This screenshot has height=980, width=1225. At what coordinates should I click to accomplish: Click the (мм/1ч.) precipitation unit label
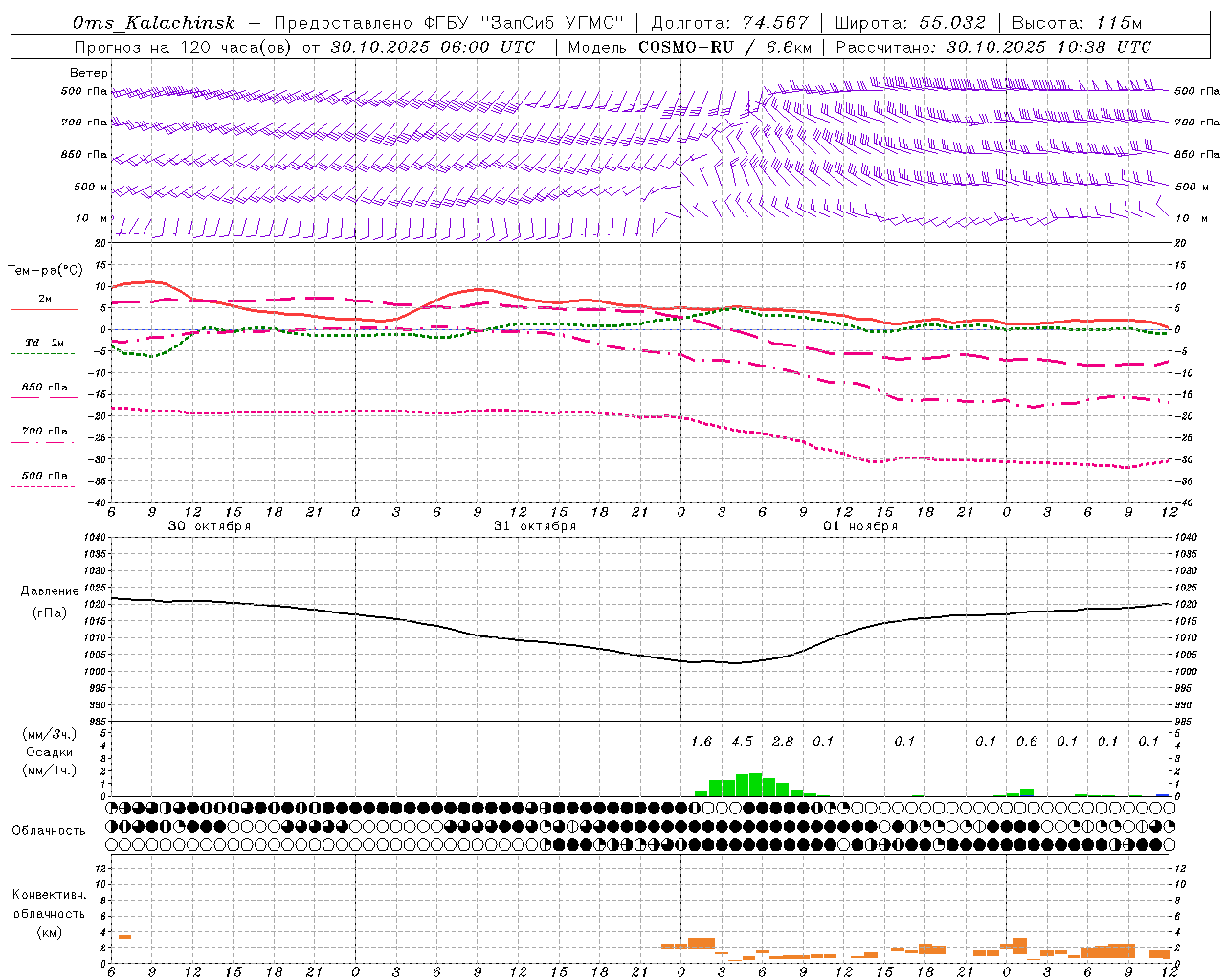pyautogui.click(x=51, y=770)
